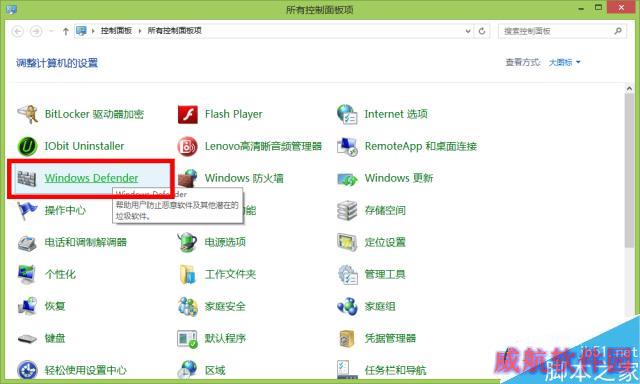Screen dimensions: 640x384
Task: Open the 管理工具 gear icon
Action: click(x=348, y=274)
